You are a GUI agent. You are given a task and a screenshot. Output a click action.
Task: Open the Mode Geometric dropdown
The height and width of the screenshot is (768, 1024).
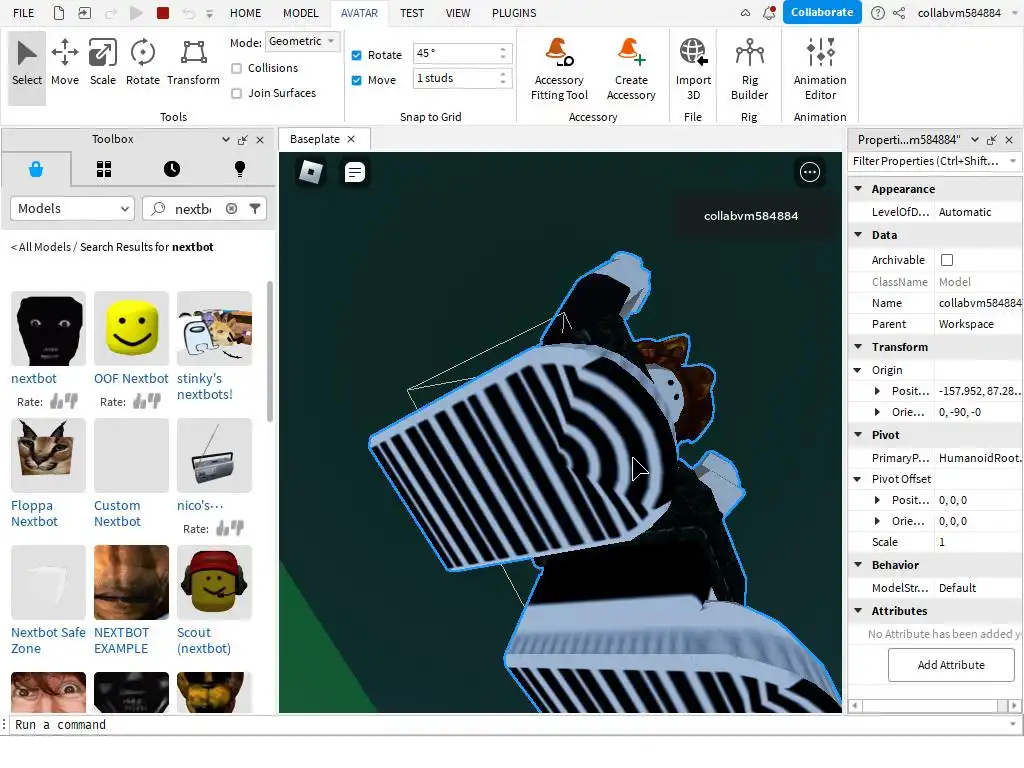pyautogui.click(x=302, y=41)
